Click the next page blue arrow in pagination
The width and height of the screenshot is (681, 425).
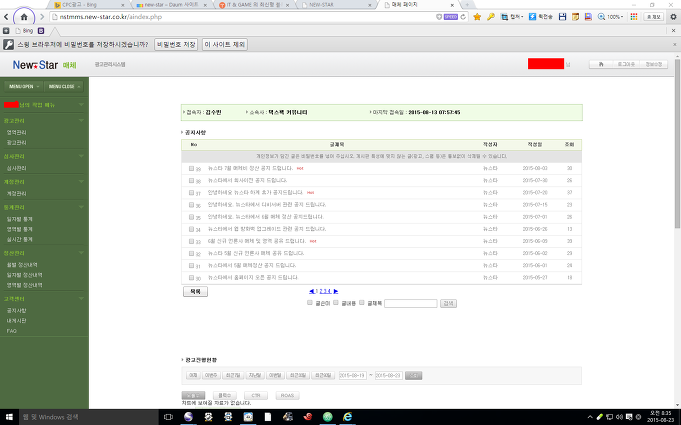pos(336,291)
